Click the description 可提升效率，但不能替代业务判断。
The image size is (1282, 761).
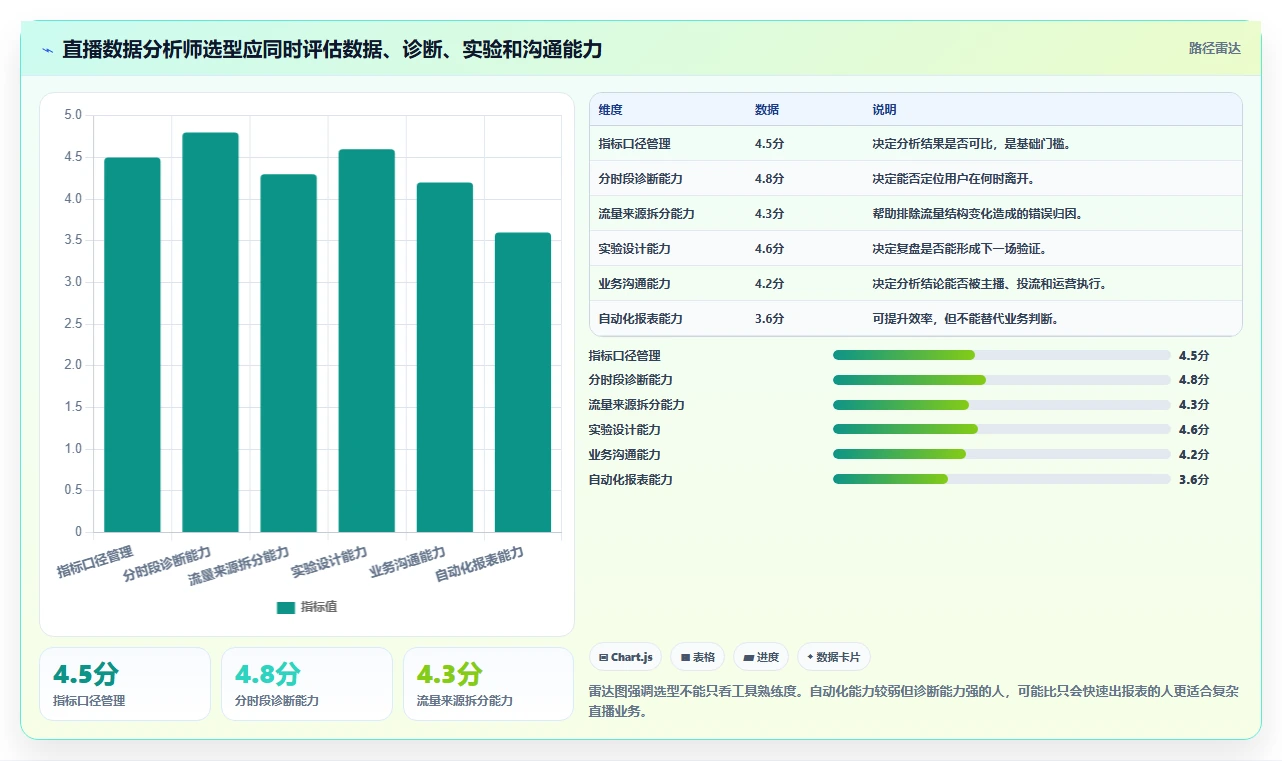click(968, 319)
